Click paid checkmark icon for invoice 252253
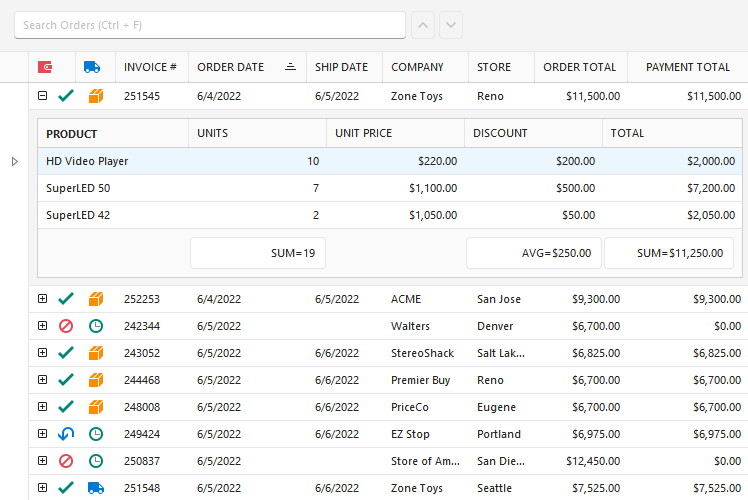The image size is (748, 500). click(x=66, y=299)
